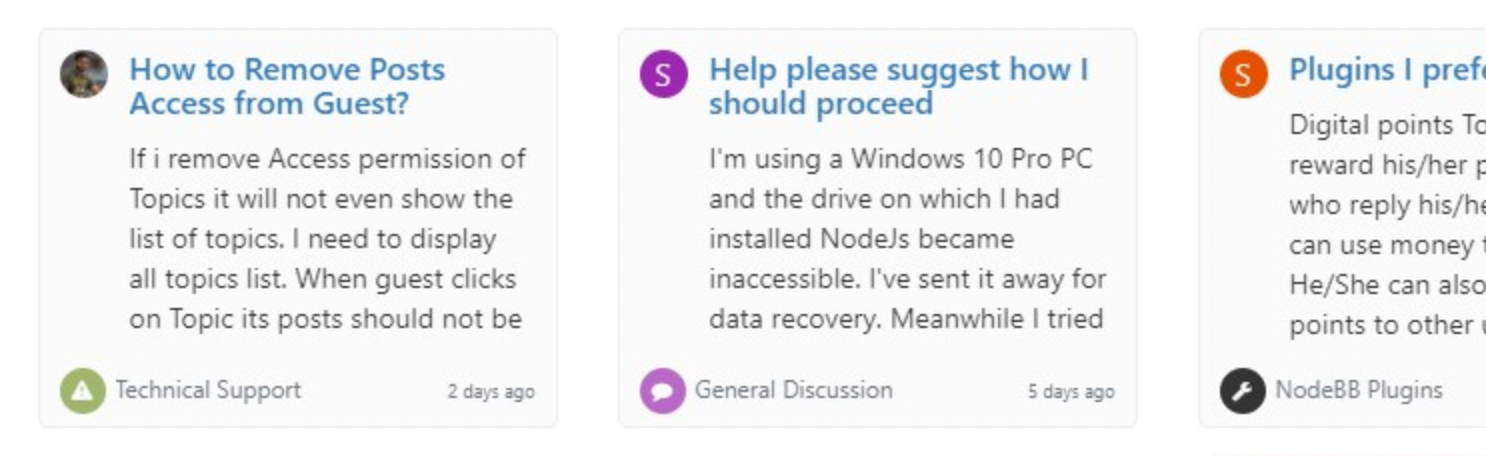Click the orange S user avatar
1486x456 pixels.
click(1243, 74)
